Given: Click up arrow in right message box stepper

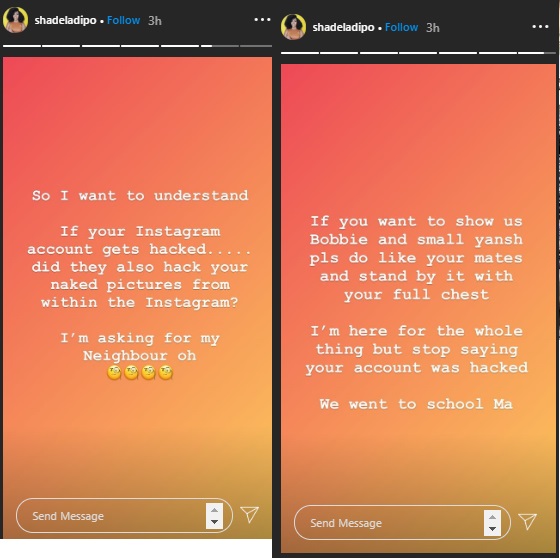Looking at the screenshot, I should coord(492,517).
